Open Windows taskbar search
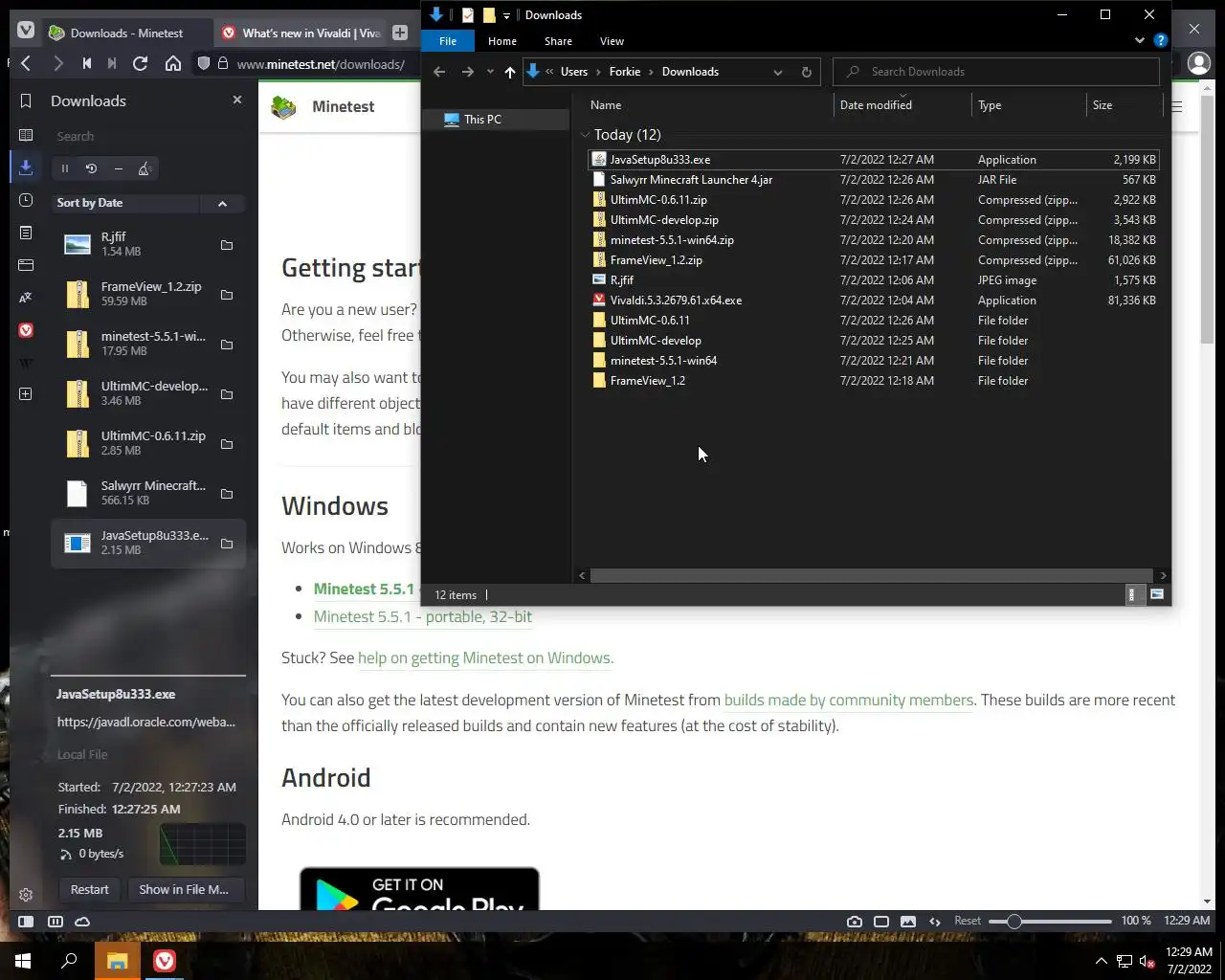 [69, 961]
